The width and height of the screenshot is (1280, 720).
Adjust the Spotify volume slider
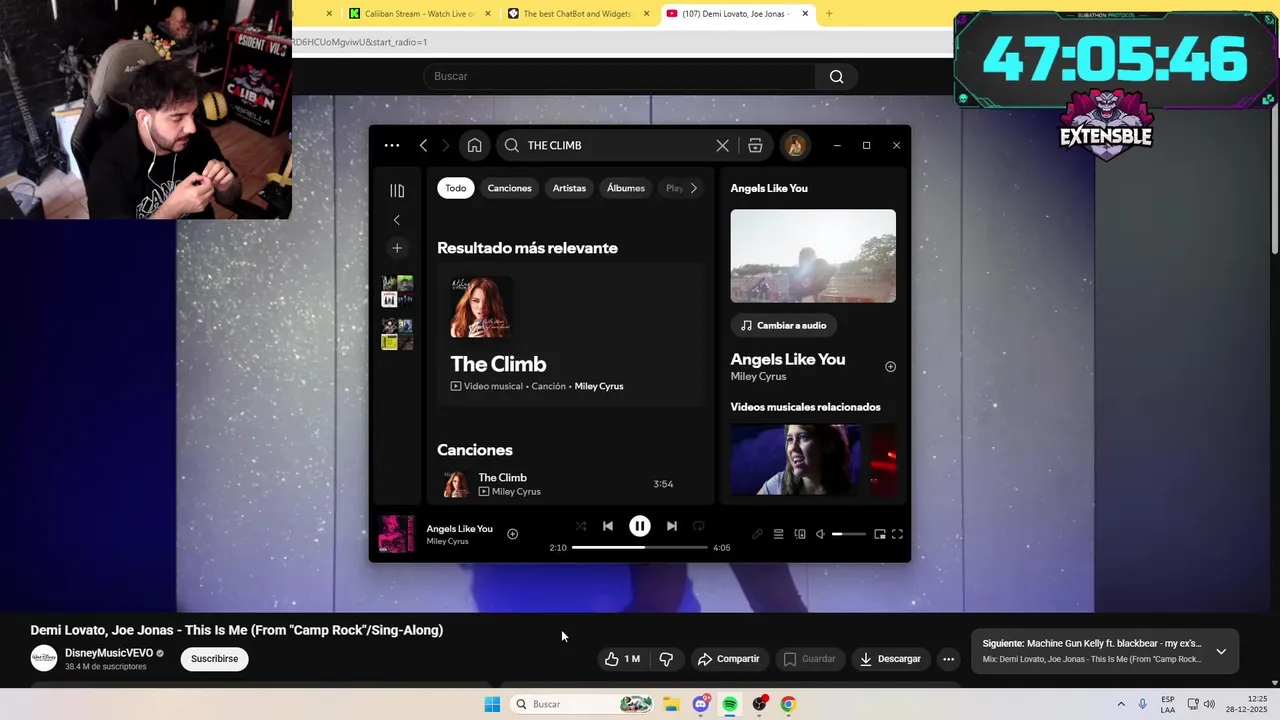coord(849,534)
